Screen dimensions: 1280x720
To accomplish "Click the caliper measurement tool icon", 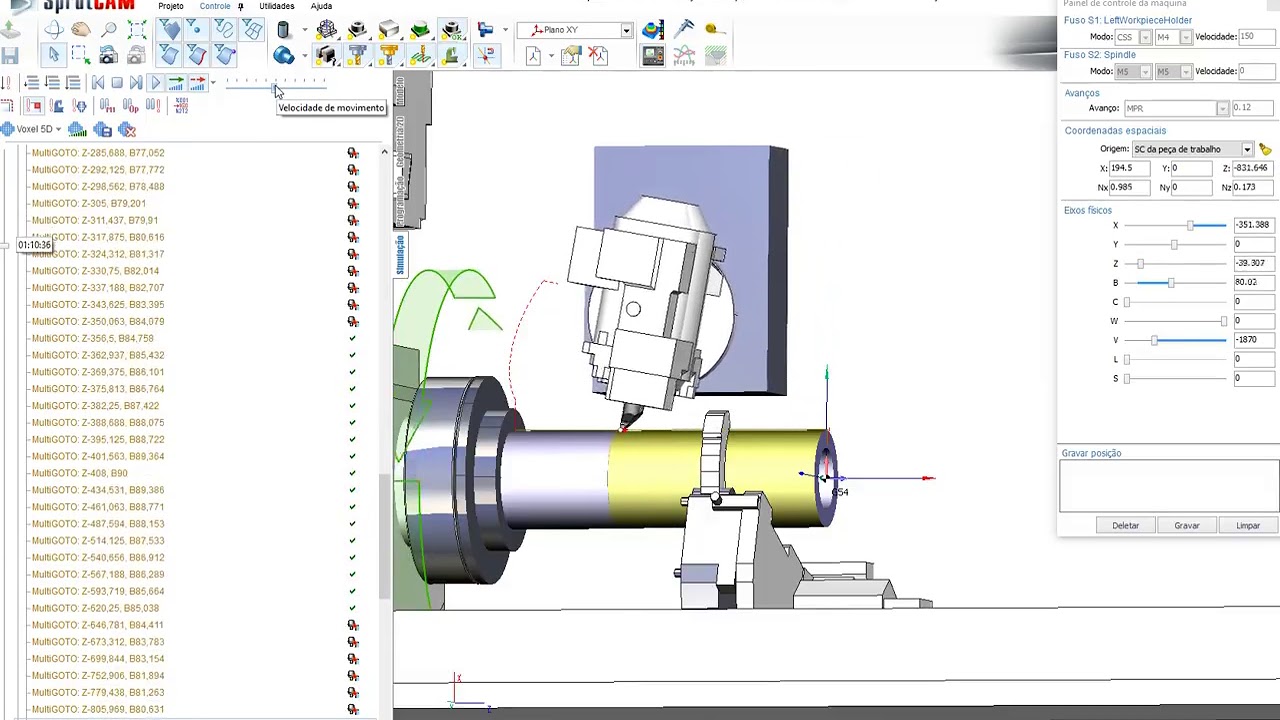I will pyautogui.click(x=685, y=29).
